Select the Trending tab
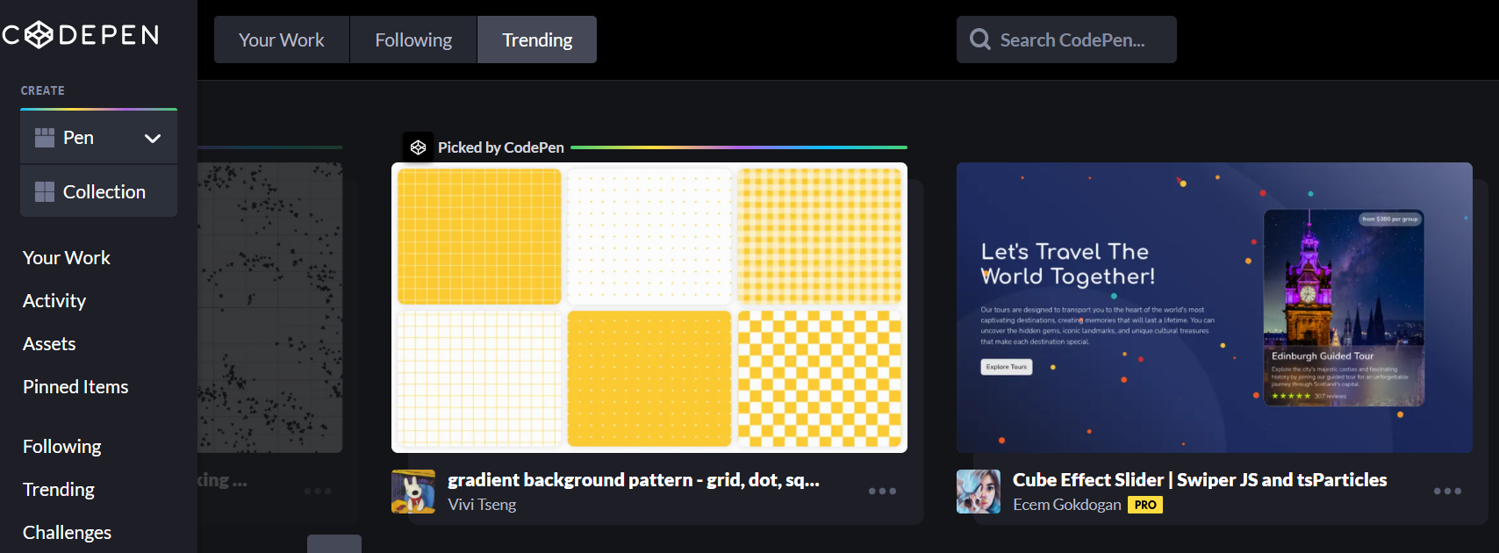 (x=537, y=40)
